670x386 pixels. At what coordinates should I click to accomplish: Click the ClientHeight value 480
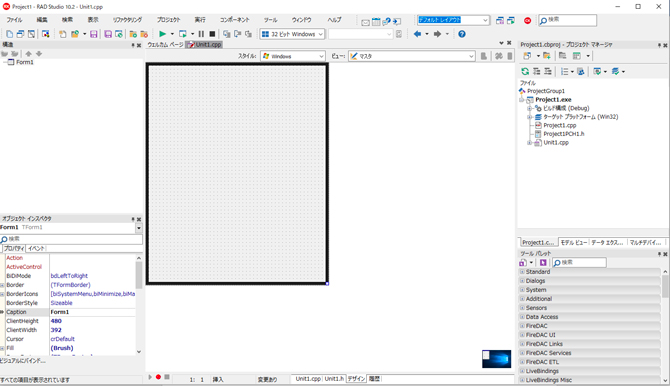pos(56,321)
